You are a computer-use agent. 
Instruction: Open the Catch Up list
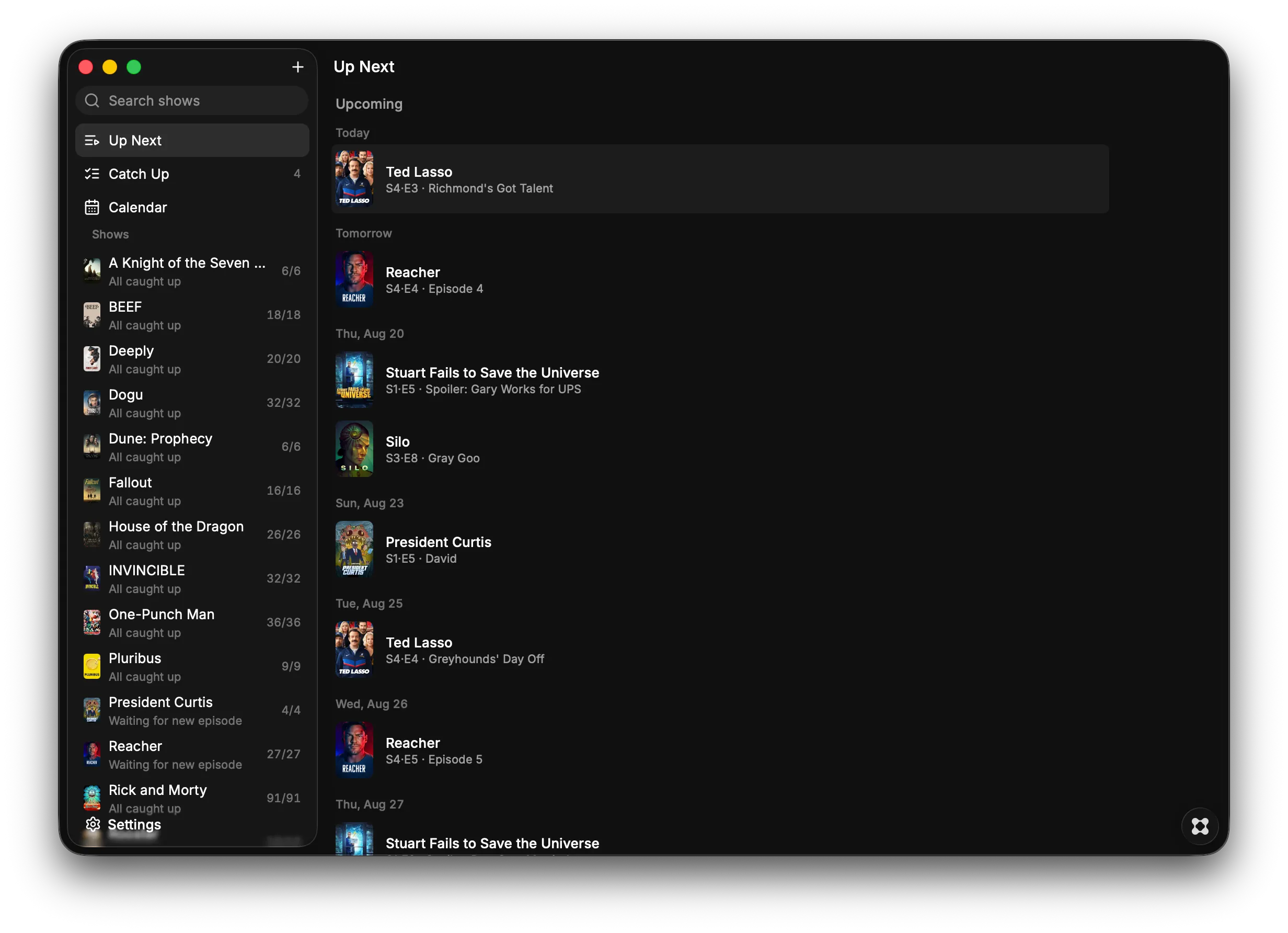(x=192, y=174)
